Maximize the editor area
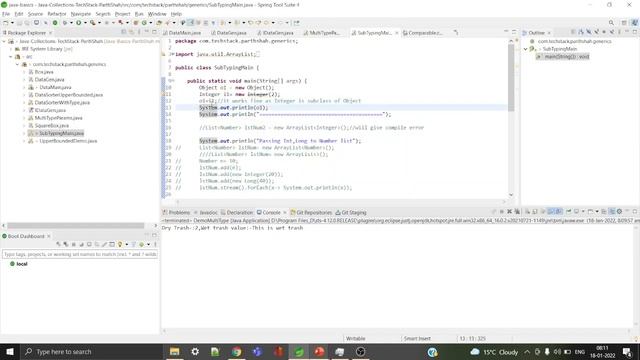Screen dimensions: 640x360 point(514,32)
